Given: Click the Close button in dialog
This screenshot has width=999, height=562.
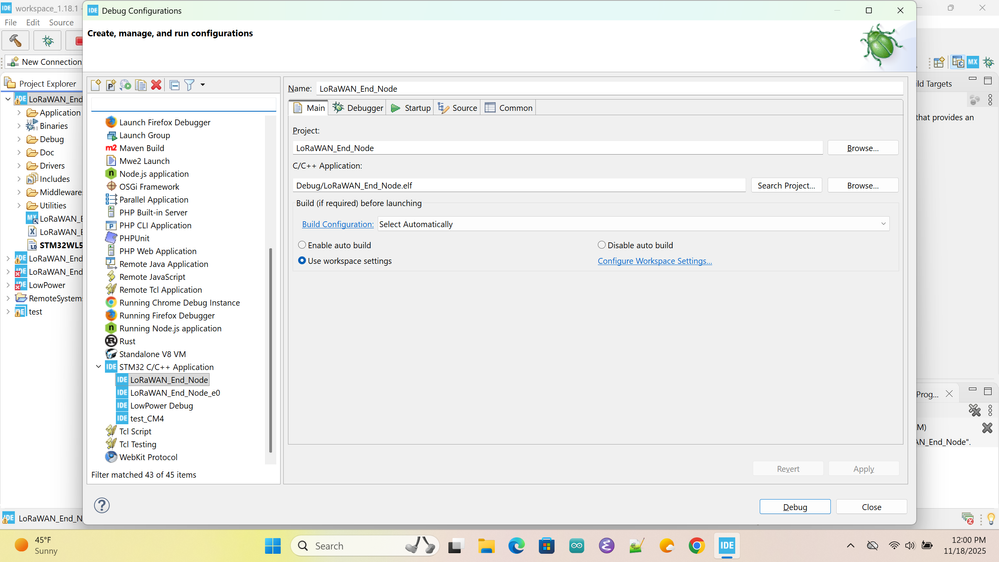Looking at the screenshot, I should coord(871,507).
